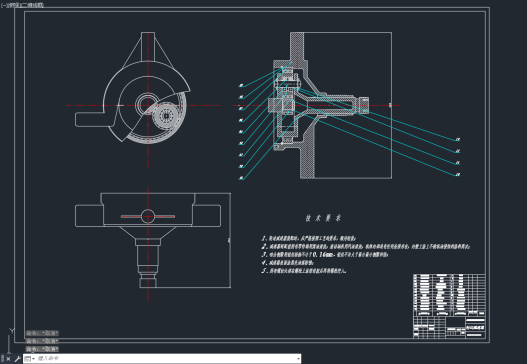
Task: Close the command line window with X
Action: [x=8, y=359]
